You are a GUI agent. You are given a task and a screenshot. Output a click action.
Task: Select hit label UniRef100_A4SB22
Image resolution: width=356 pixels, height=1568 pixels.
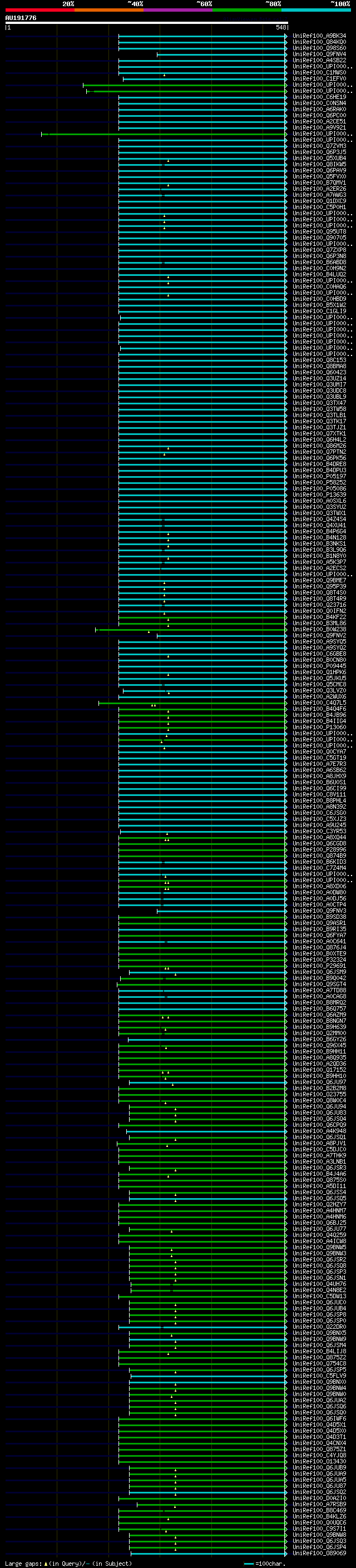coord(319,60)
